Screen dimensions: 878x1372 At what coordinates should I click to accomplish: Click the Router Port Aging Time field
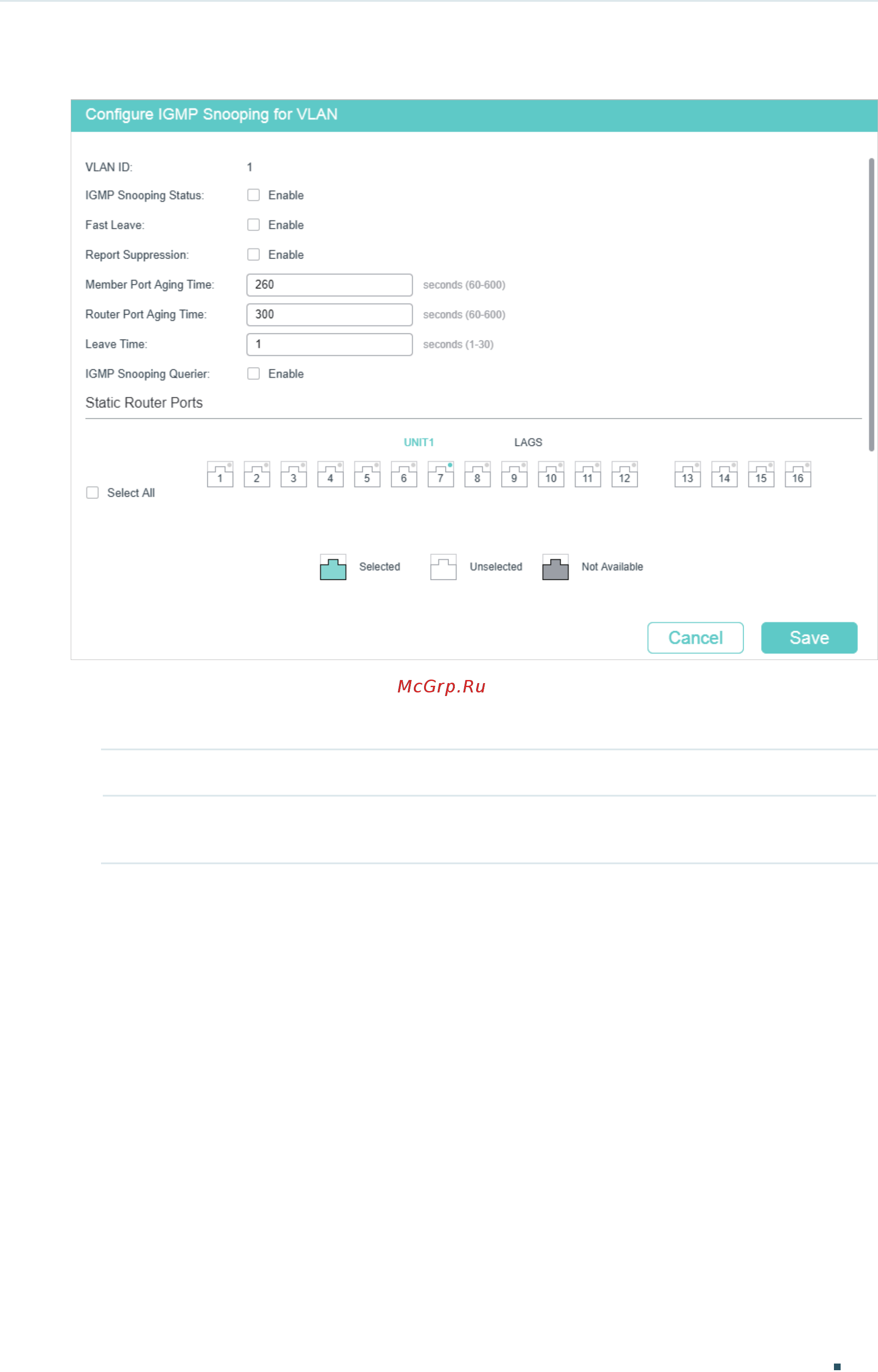click(x=330, y=315)
